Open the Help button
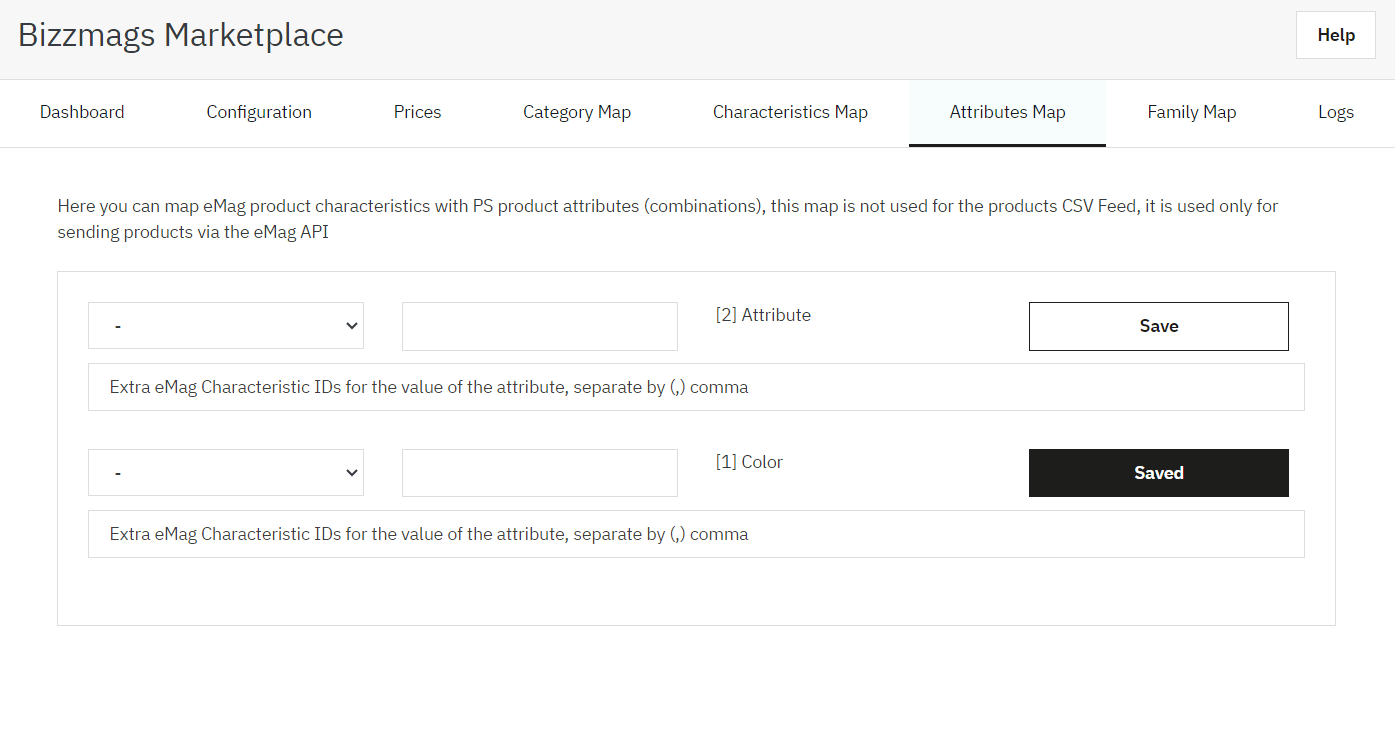 [x=1335, y=35]
